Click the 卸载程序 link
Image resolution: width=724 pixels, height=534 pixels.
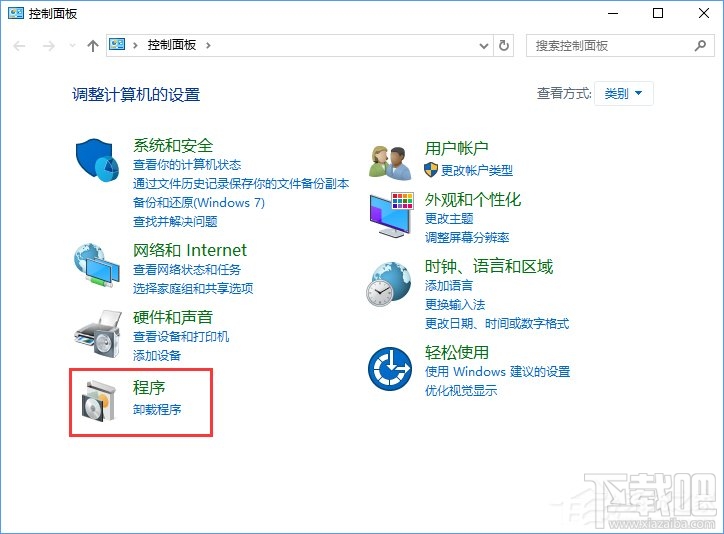coord(157,409)
